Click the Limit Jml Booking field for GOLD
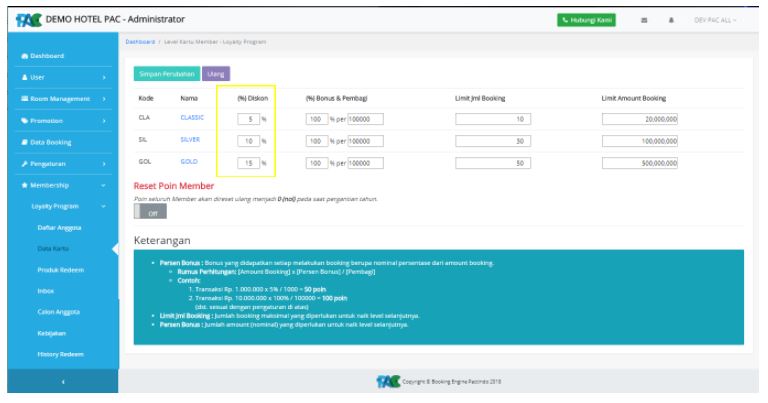The image size is (768, 403). coord(493,163)
